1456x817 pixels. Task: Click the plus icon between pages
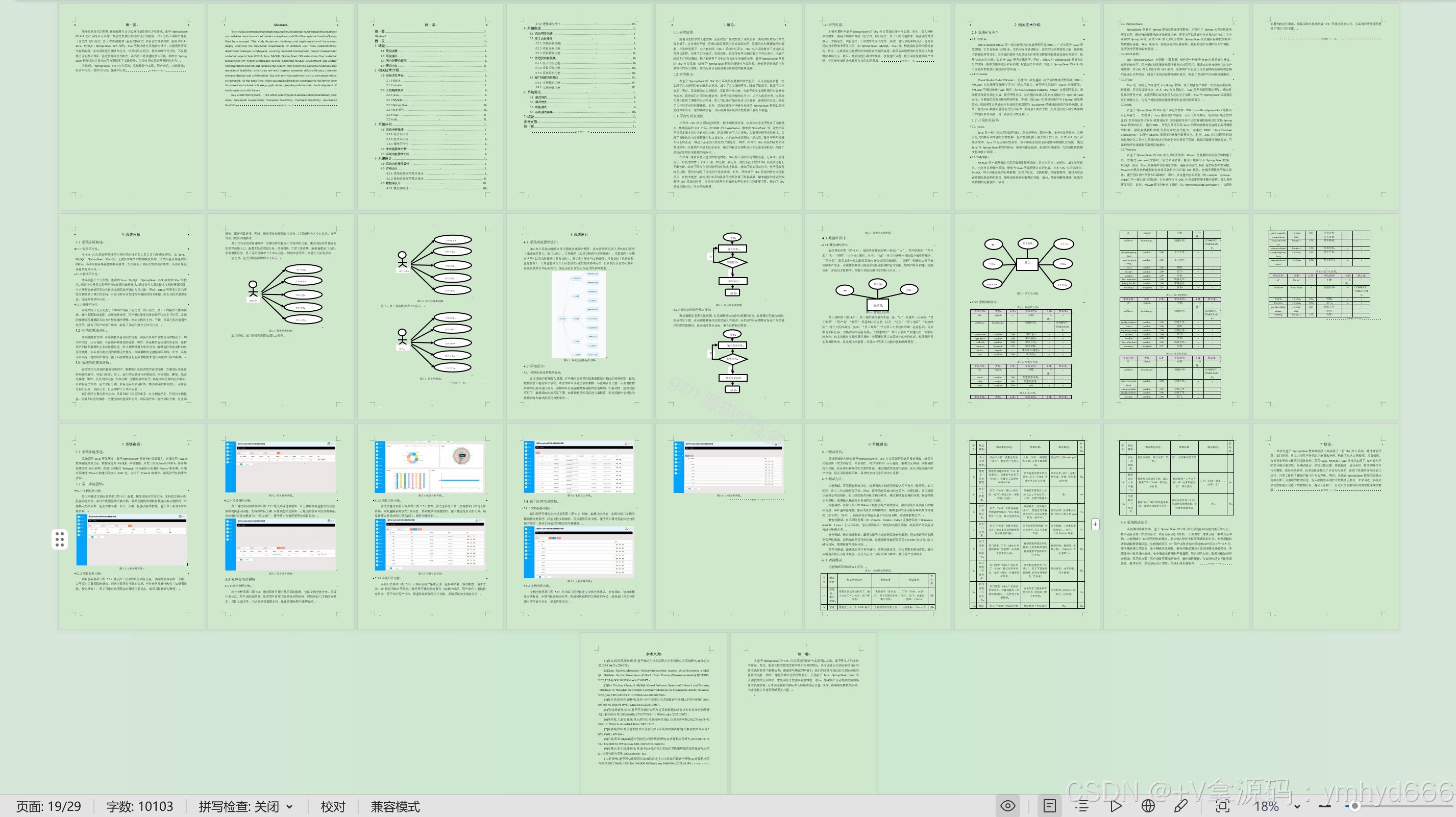(1095, 524)
